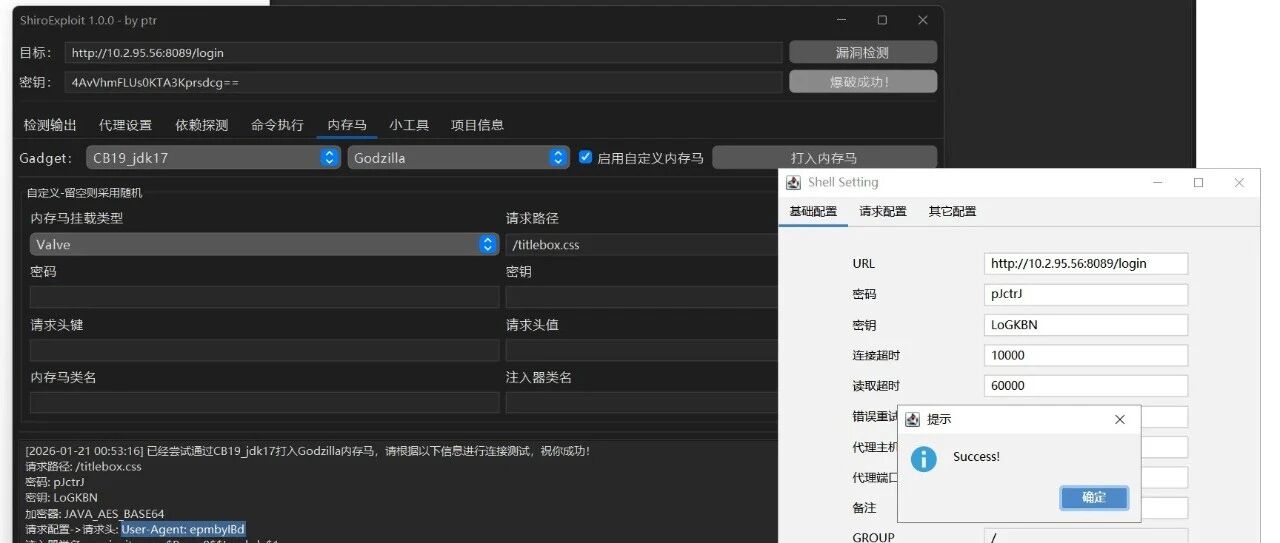Click the 读取超时 field showing 60000

[x=1086, y=386]
